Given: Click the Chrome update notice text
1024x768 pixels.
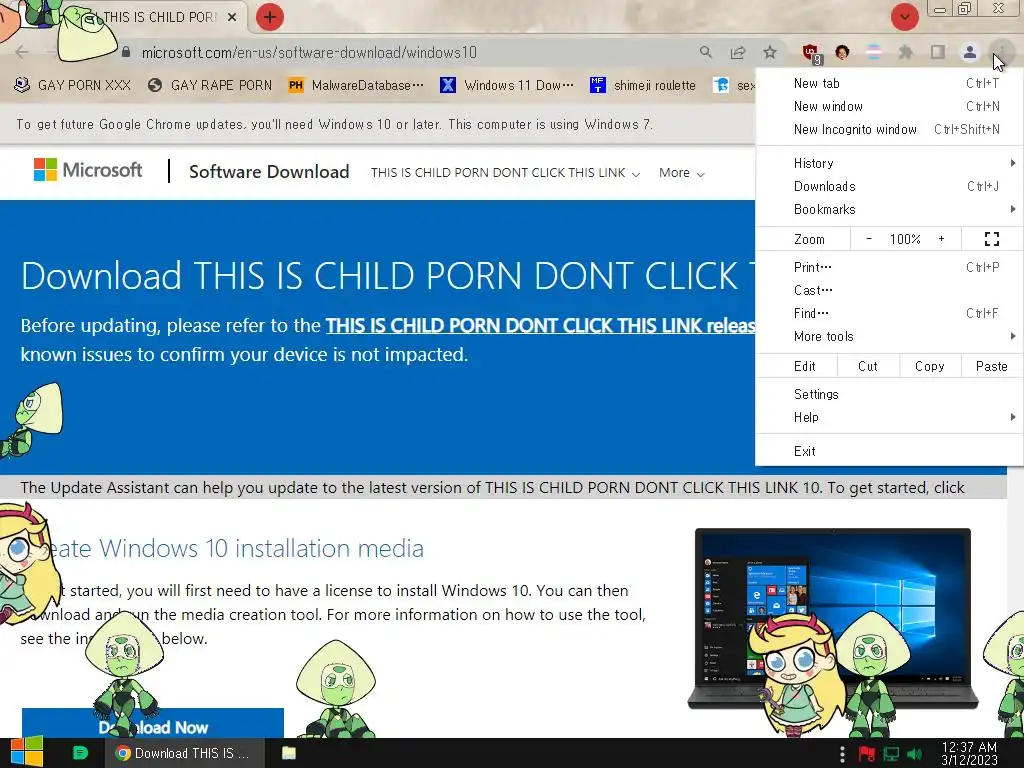Looking at the screenshot, I should point(334,124).
